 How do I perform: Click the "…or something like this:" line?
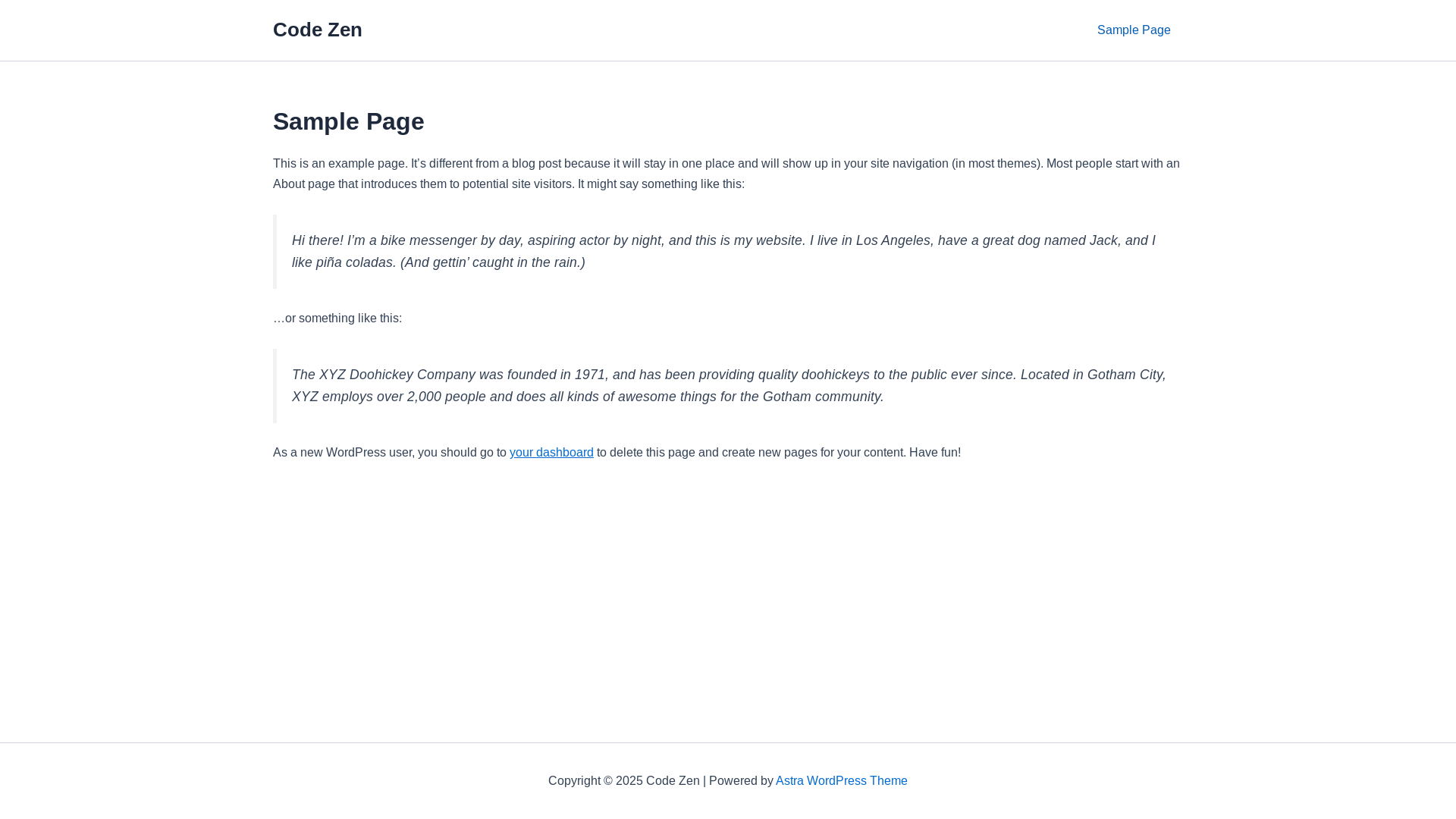(337, 318)
